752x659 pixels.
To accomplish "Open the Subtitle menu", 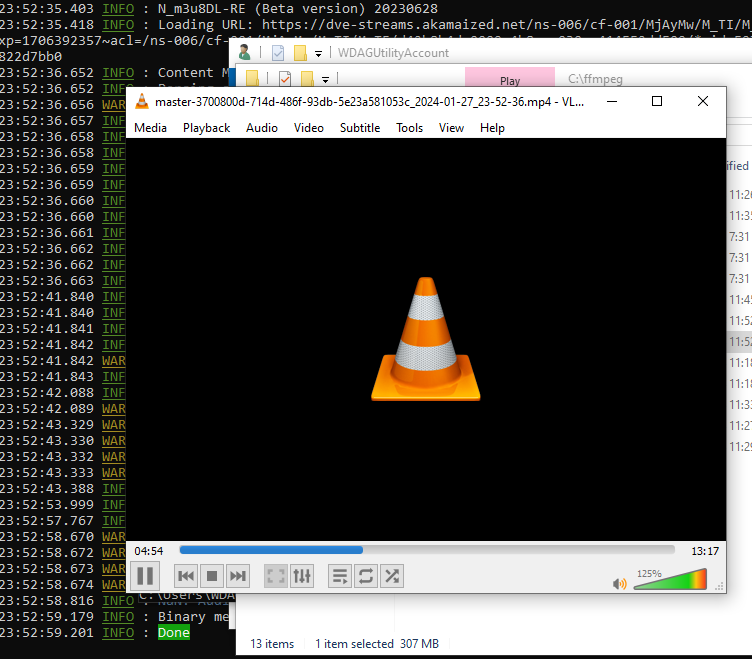I will (360, 128).
